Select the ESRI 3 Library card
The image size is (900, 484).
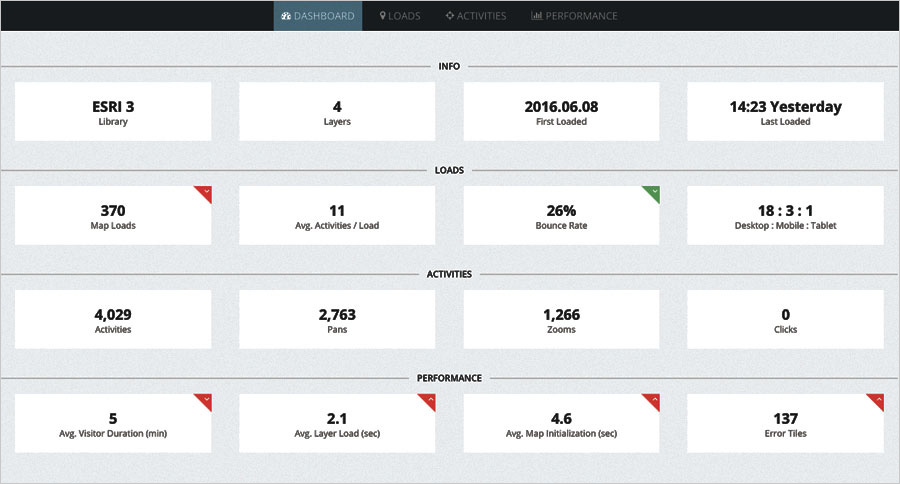point(113,111)
